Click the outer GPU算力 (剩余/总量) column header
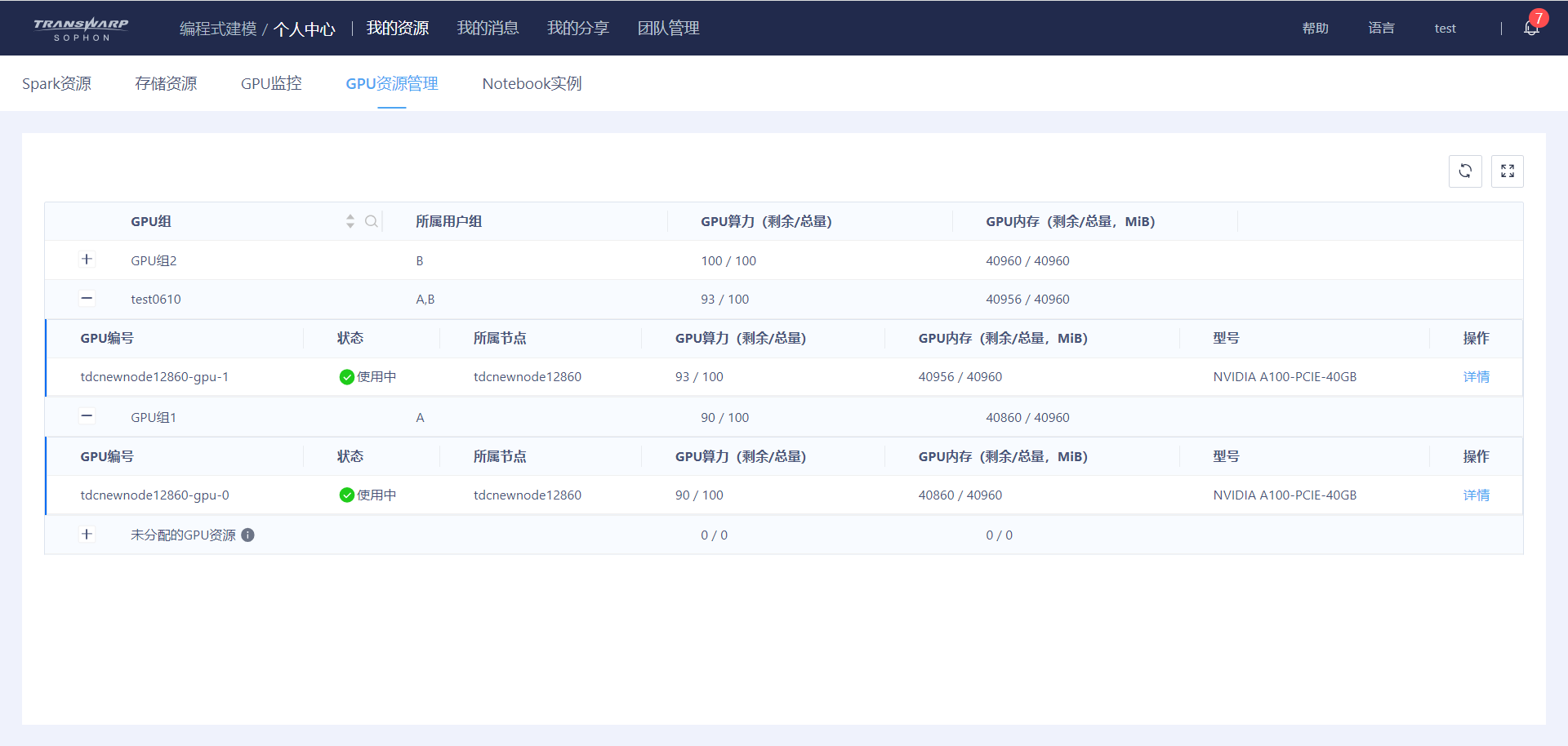The height and width of the screenshot is (746, 1568). point(766,221)
